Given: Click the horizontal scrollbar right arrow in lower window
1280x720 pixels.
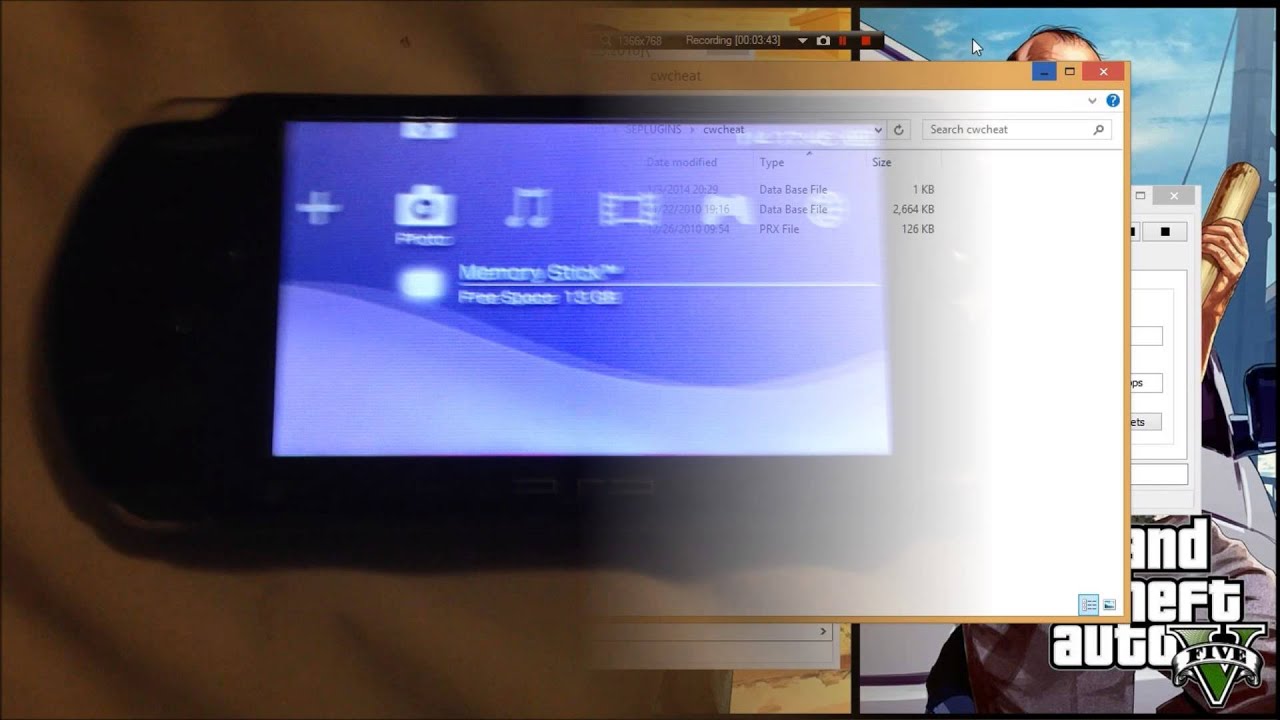Looking at the screenshot, I should click(824, 632).
